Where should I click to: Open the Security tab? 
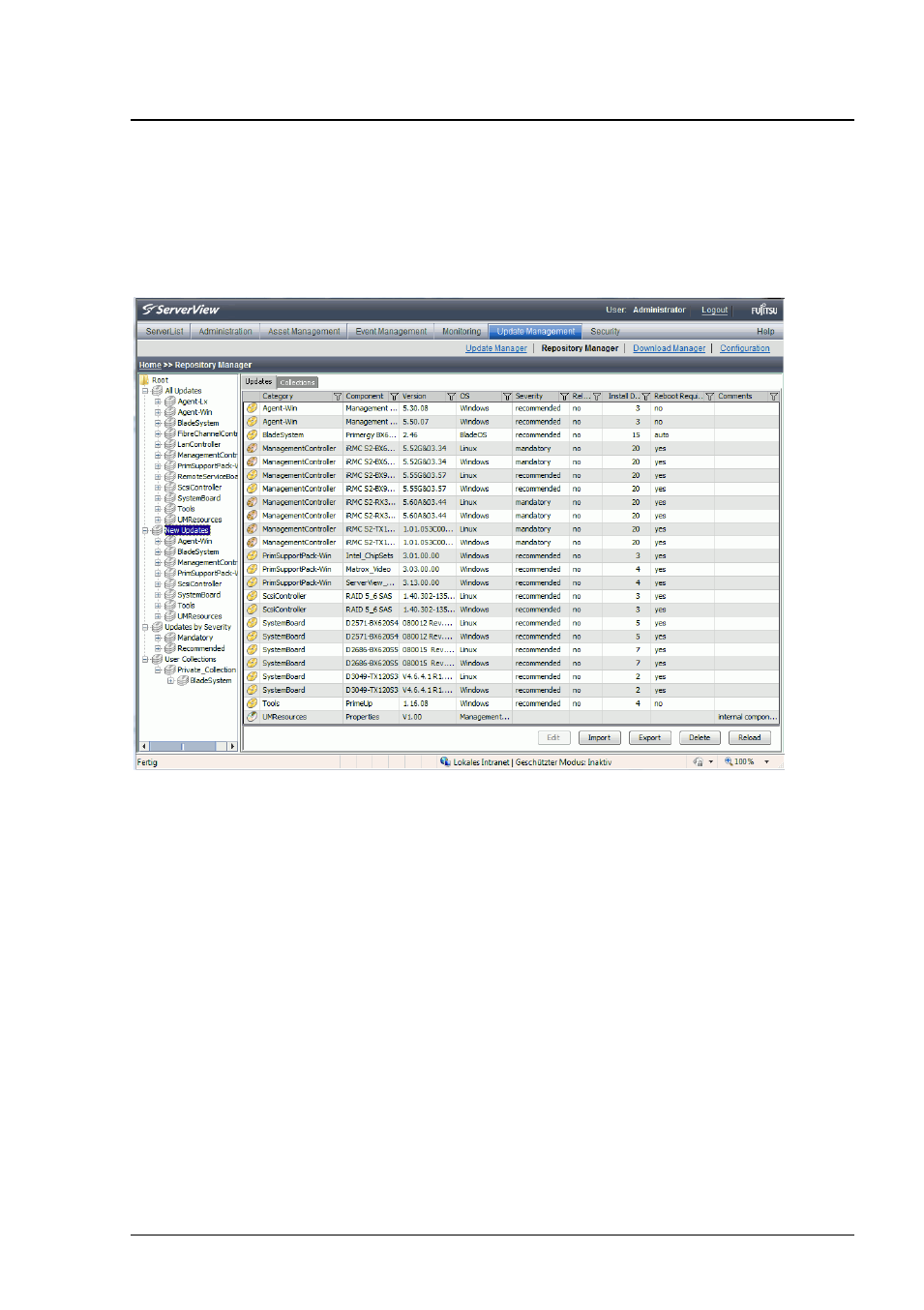pos(606,332)
